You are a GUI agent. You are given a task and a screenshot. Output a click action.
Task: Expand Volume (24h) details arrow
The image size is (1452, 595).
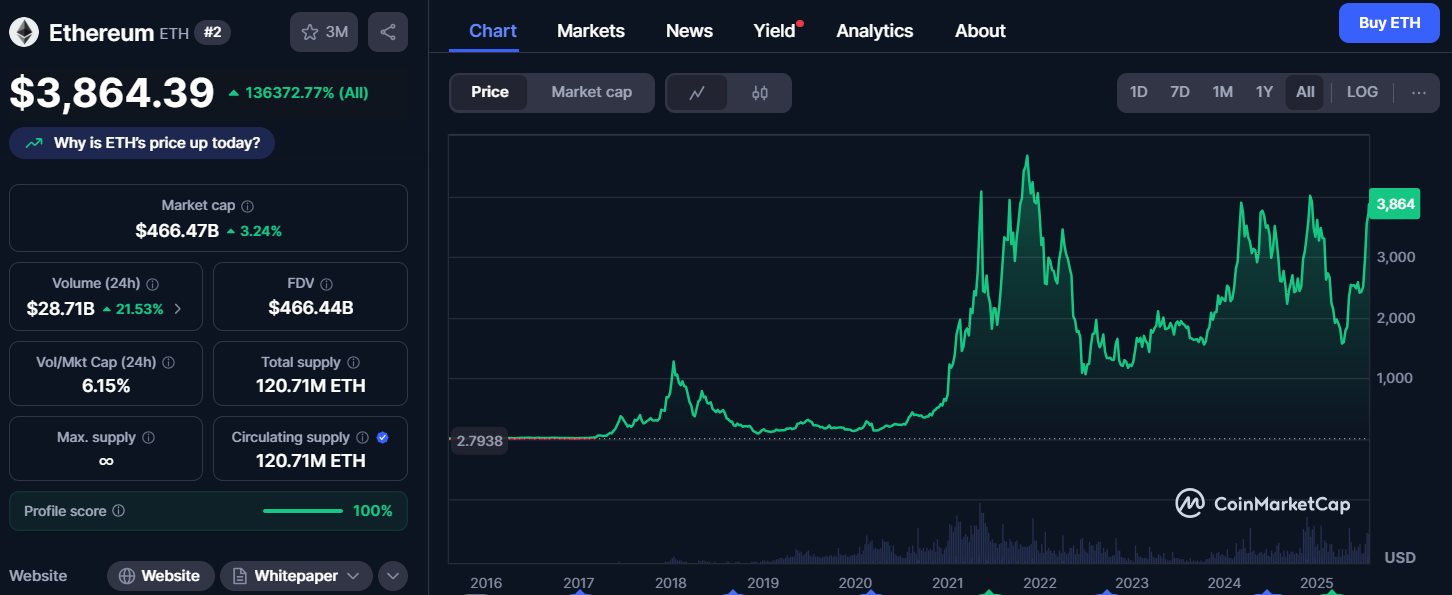178,309
